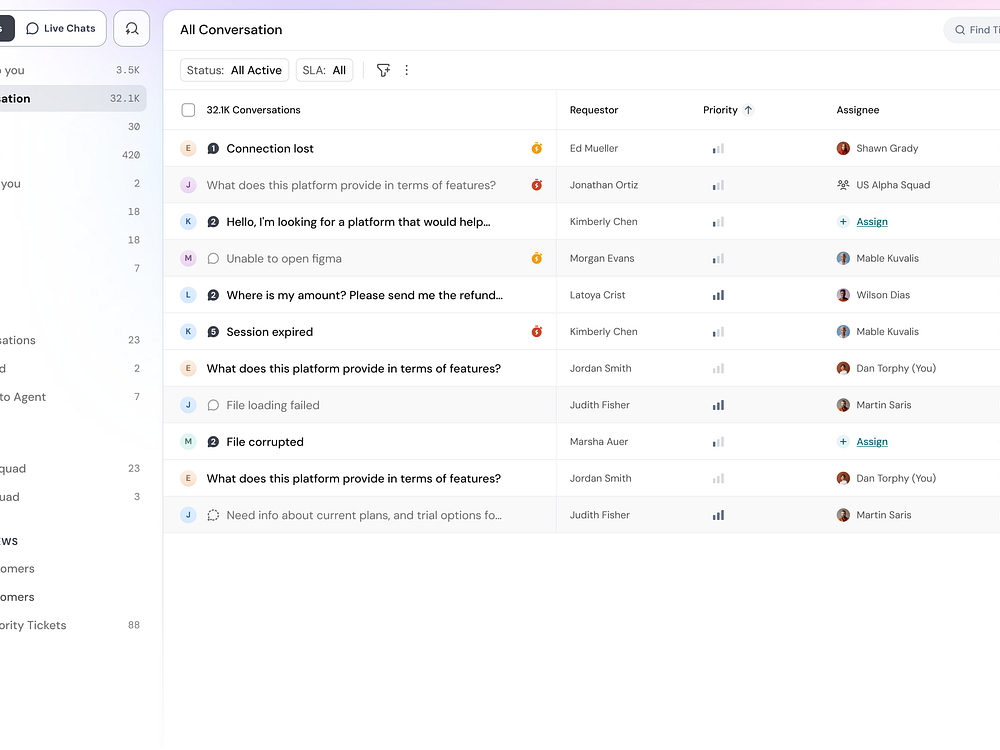Click the headset support icon button
This screenshot has height=750, width=1000.
tap(132, 29)
